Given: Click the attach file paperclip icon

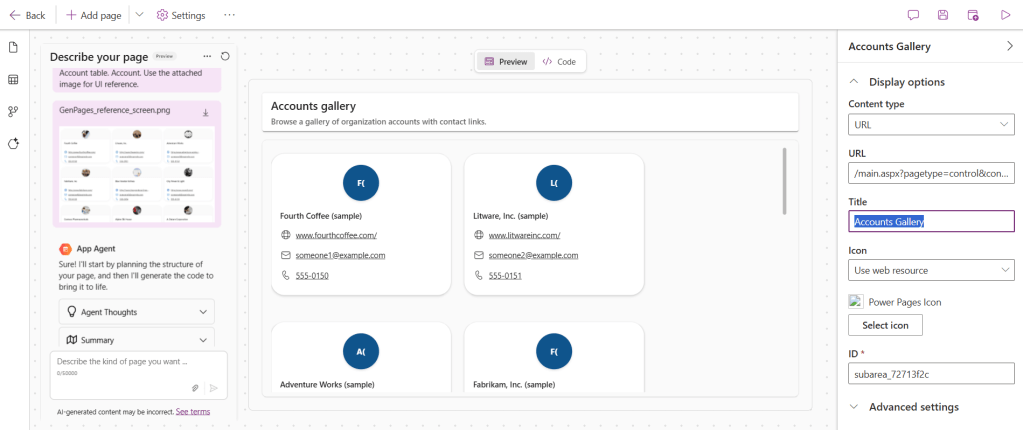Looking at the screenshot, I should pyautogui.click(x=196, y=387).
